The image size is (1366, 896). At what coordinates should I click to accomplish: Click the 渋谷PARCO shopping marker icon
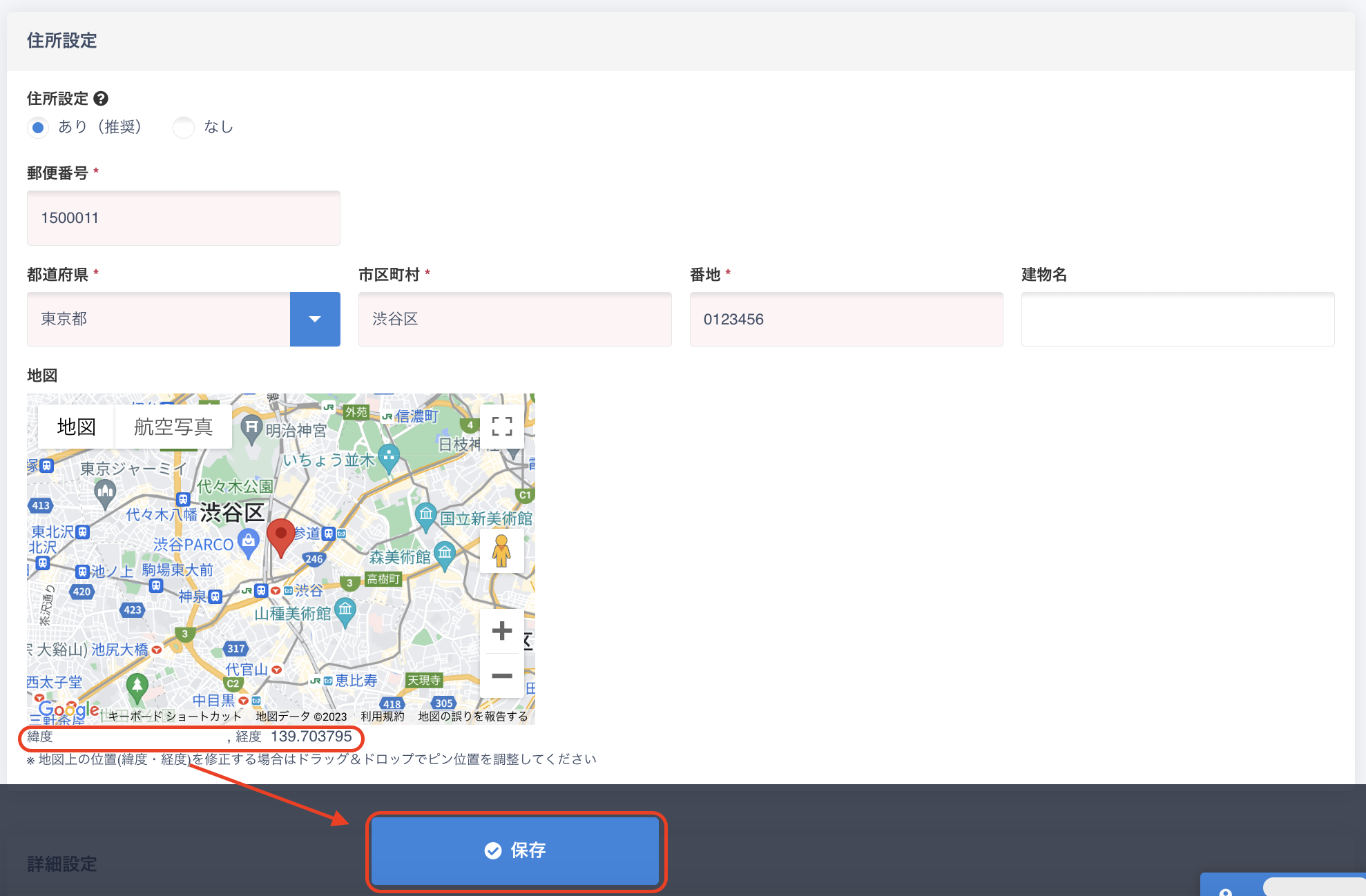249,541
